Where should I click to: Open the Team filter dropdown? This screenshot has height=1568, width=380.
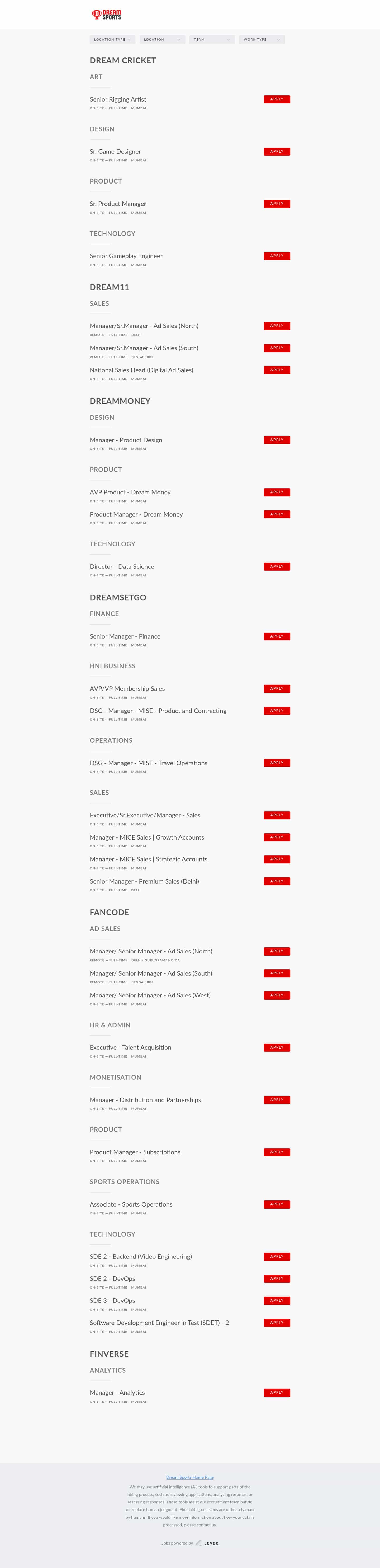click(x=212, y=40)
